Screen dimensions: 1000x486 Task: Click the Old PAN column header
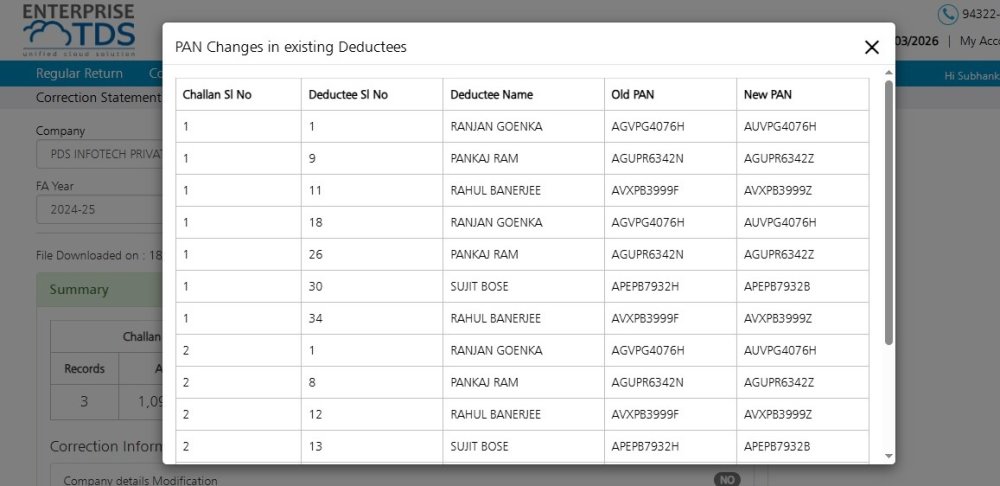[x=632, y=95]
